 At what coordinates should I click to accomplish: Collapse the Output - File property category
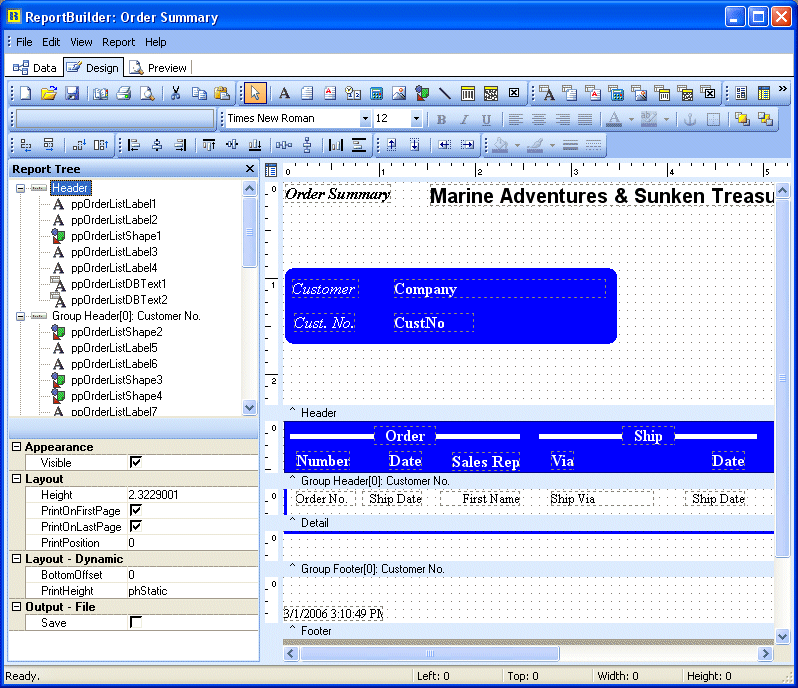click(16, 606)
